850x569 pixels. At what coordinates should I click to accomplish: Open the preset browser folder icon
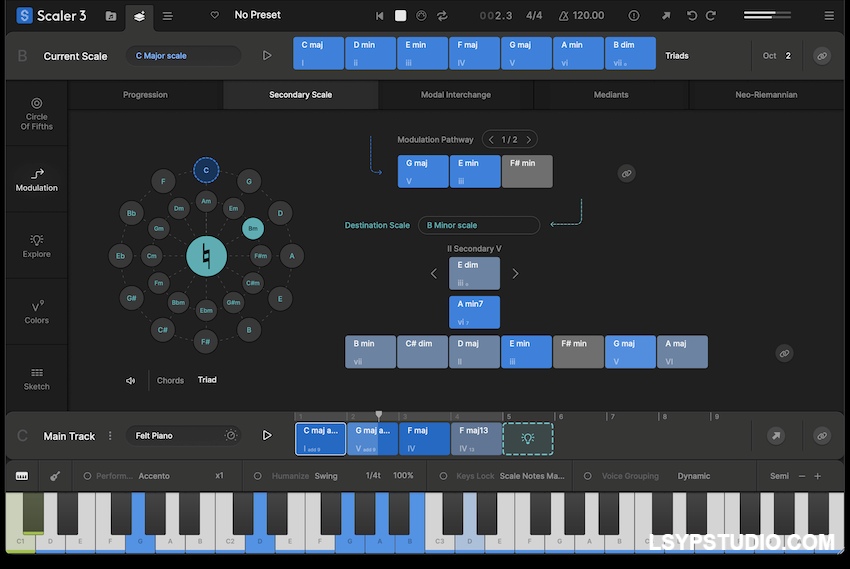111,16
